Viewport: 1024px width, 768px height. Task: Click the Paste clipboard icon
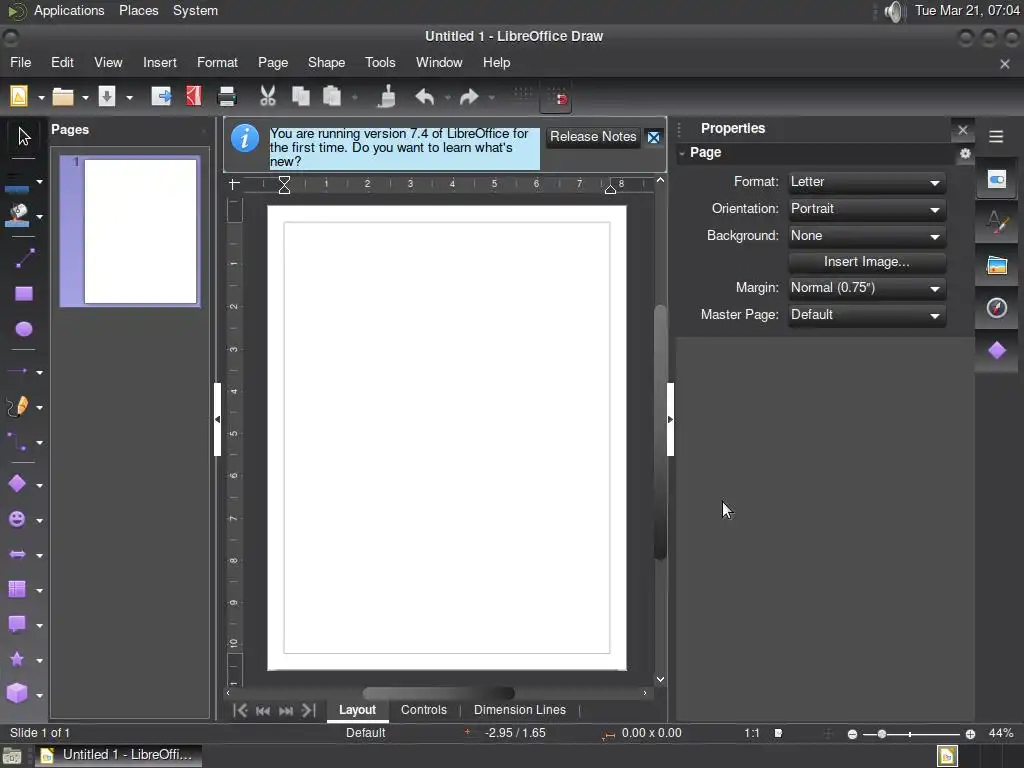(332, 97)
